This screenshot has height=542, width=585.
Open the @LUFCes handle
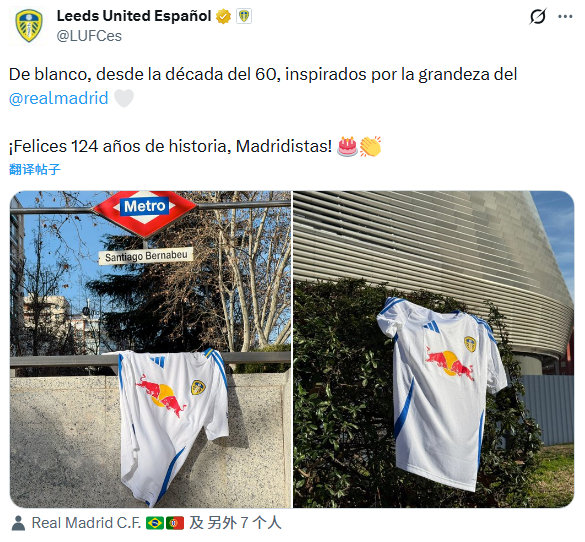89,36
